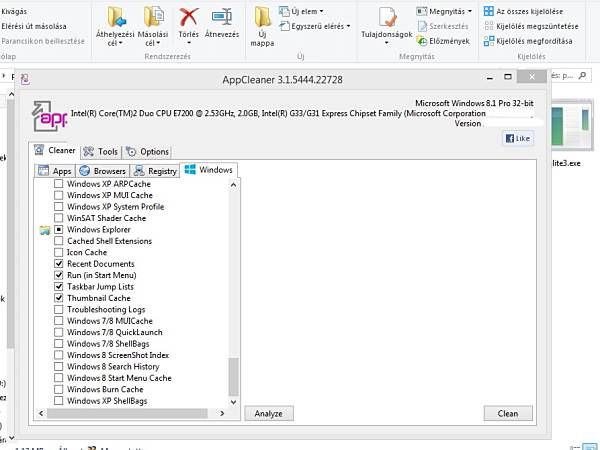Screen dimensions: 600x450
Task: Open Tulajdonságok properties icon
Action: (x=387, y=17)
